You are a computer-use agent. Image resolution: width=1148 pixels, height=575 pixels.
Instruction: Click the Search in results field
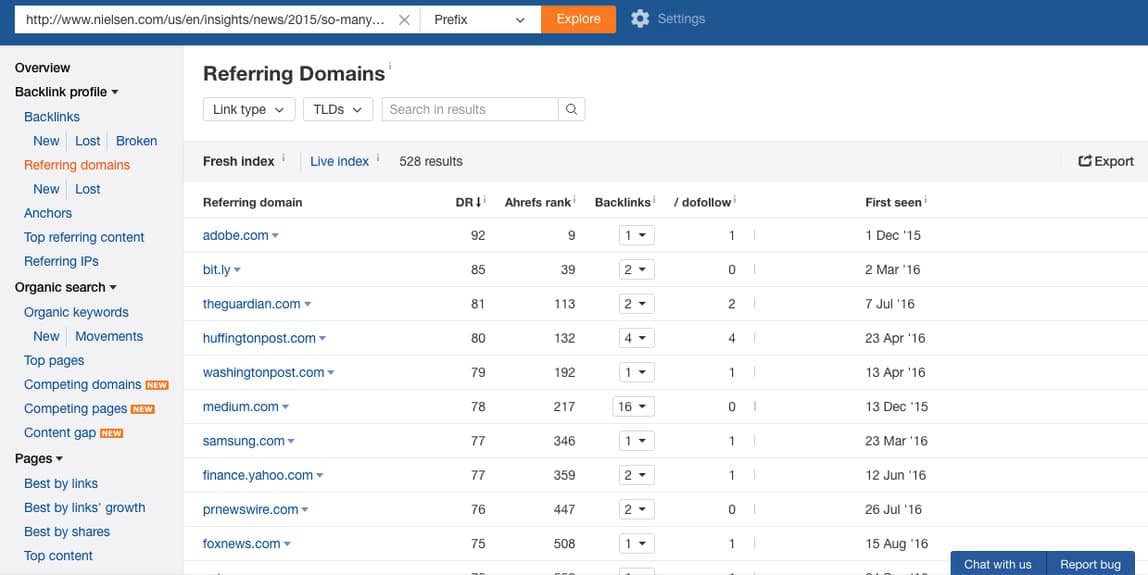[x=469, y=110]
